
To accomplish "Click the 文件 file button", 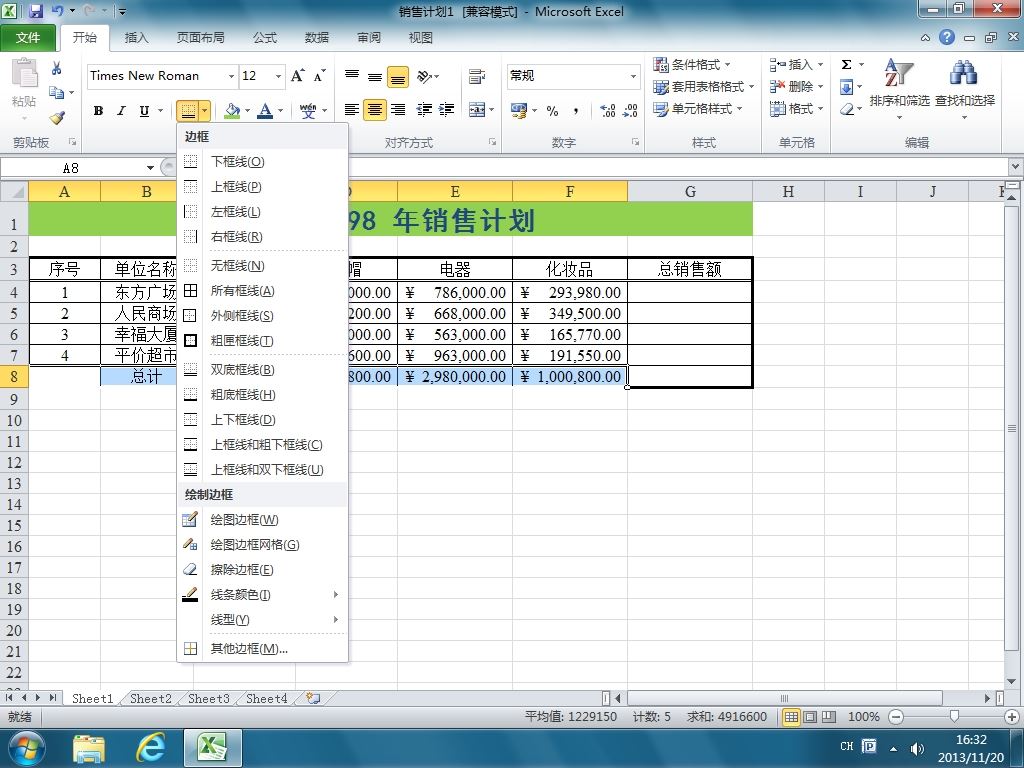I will click(27, 38).
